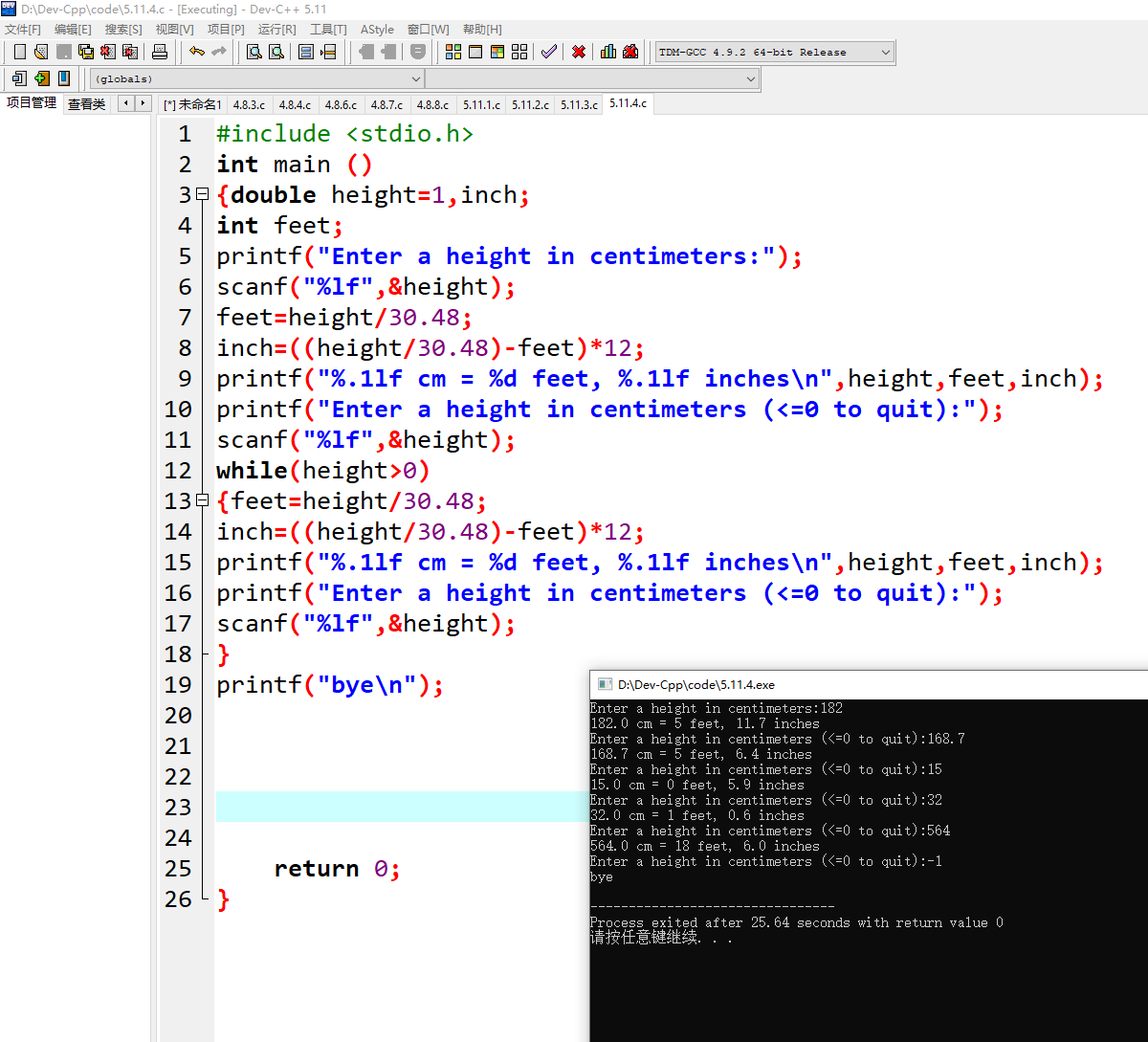The height and width of the screenshot is (1042, 1148).
Task: Click the Run window icon
Action: pos(475,52)
